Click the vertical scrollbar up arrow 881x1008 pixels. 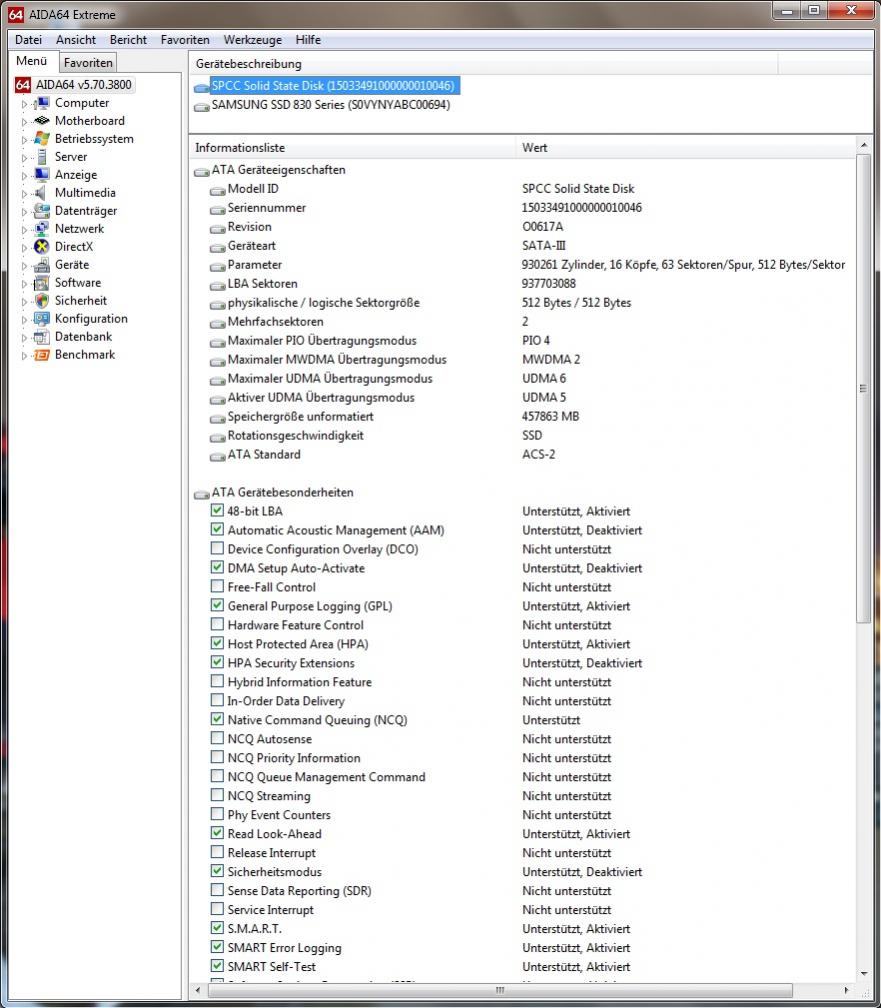pyautogui.click(x=864, y=145)
